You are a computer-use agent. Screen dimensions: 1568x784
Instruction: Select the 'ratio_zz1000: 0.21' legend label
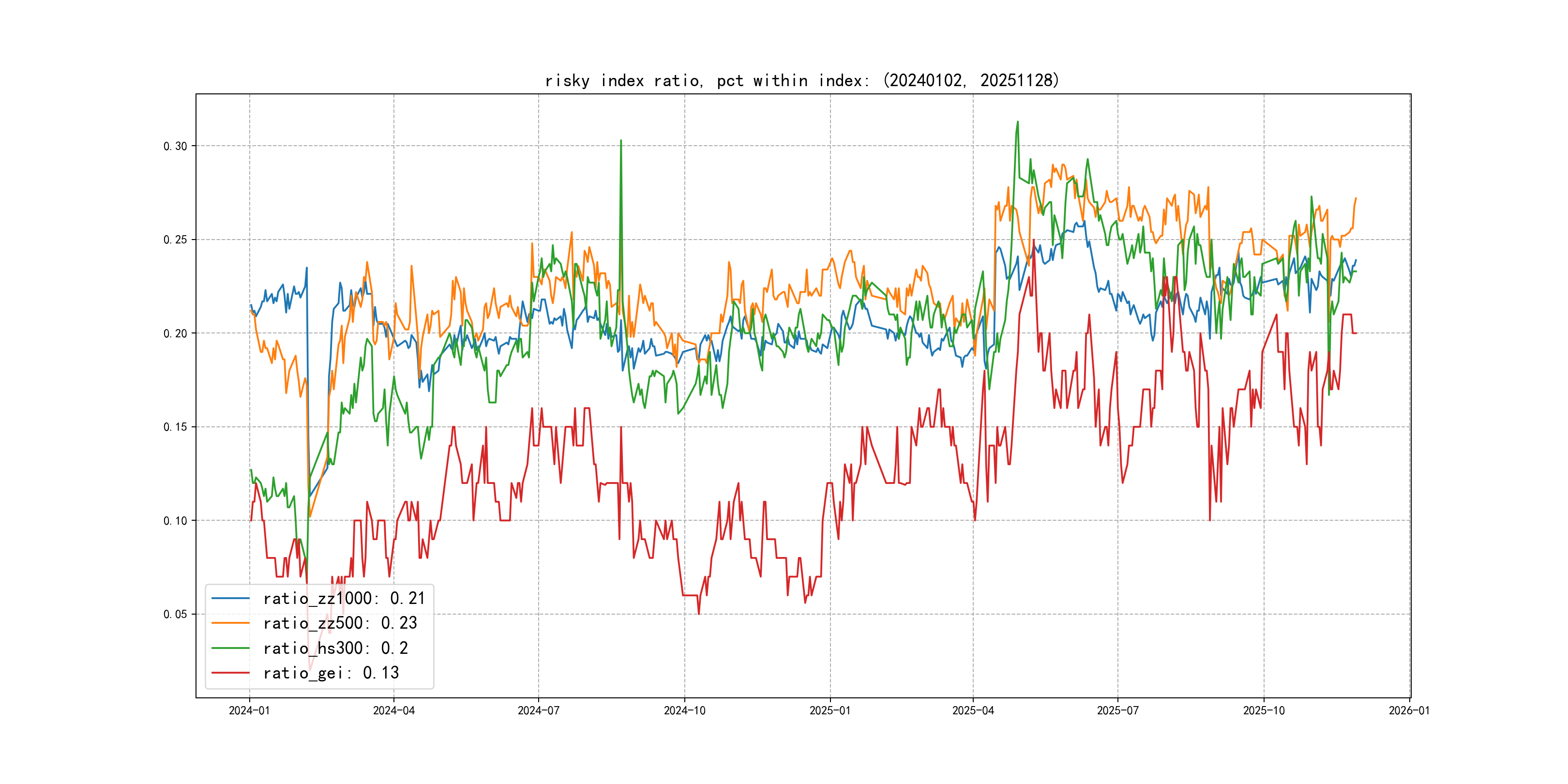pos(344,598)
